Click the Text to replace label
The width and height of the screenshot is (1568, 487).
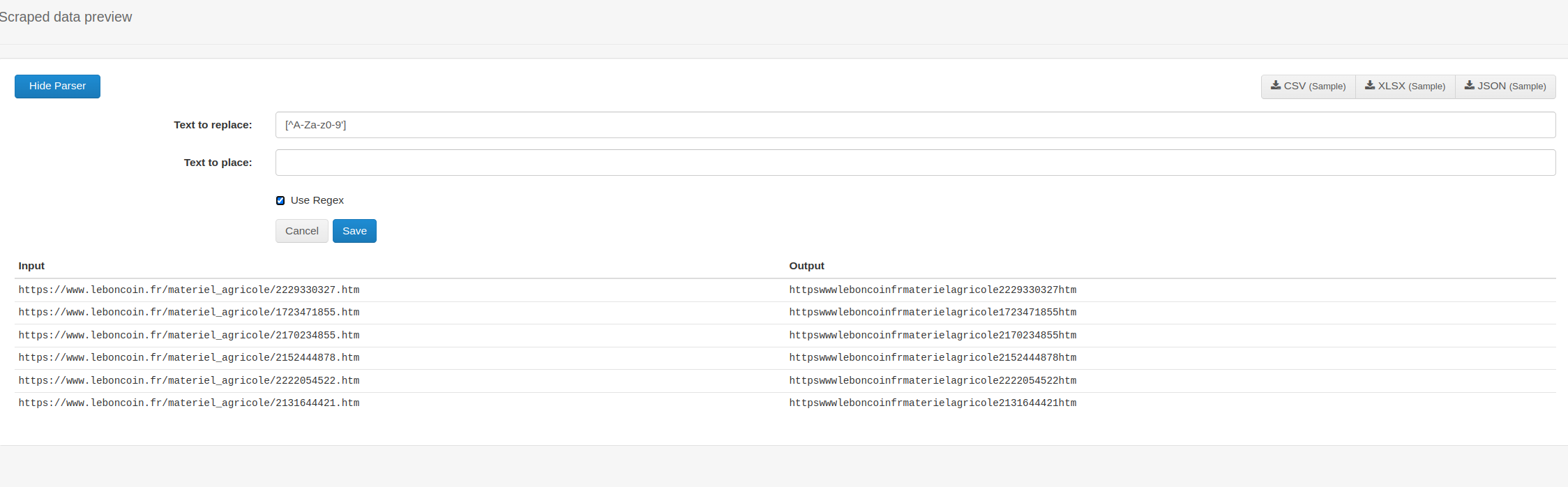point(213,125)
